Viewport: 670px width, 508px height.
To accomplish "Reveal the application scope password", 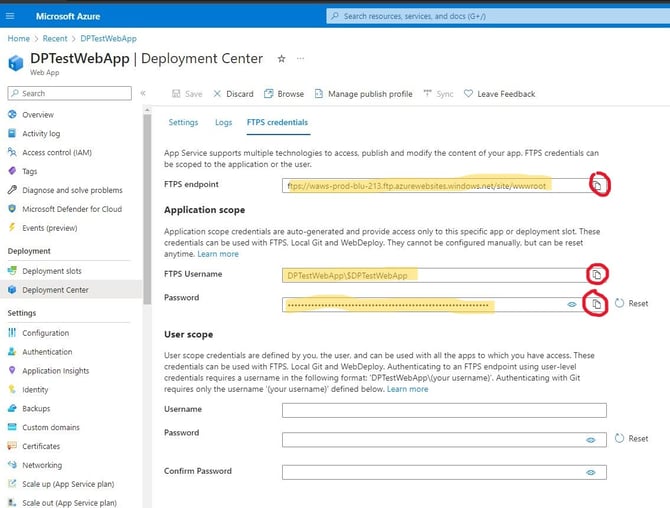I will coord(572,304).
